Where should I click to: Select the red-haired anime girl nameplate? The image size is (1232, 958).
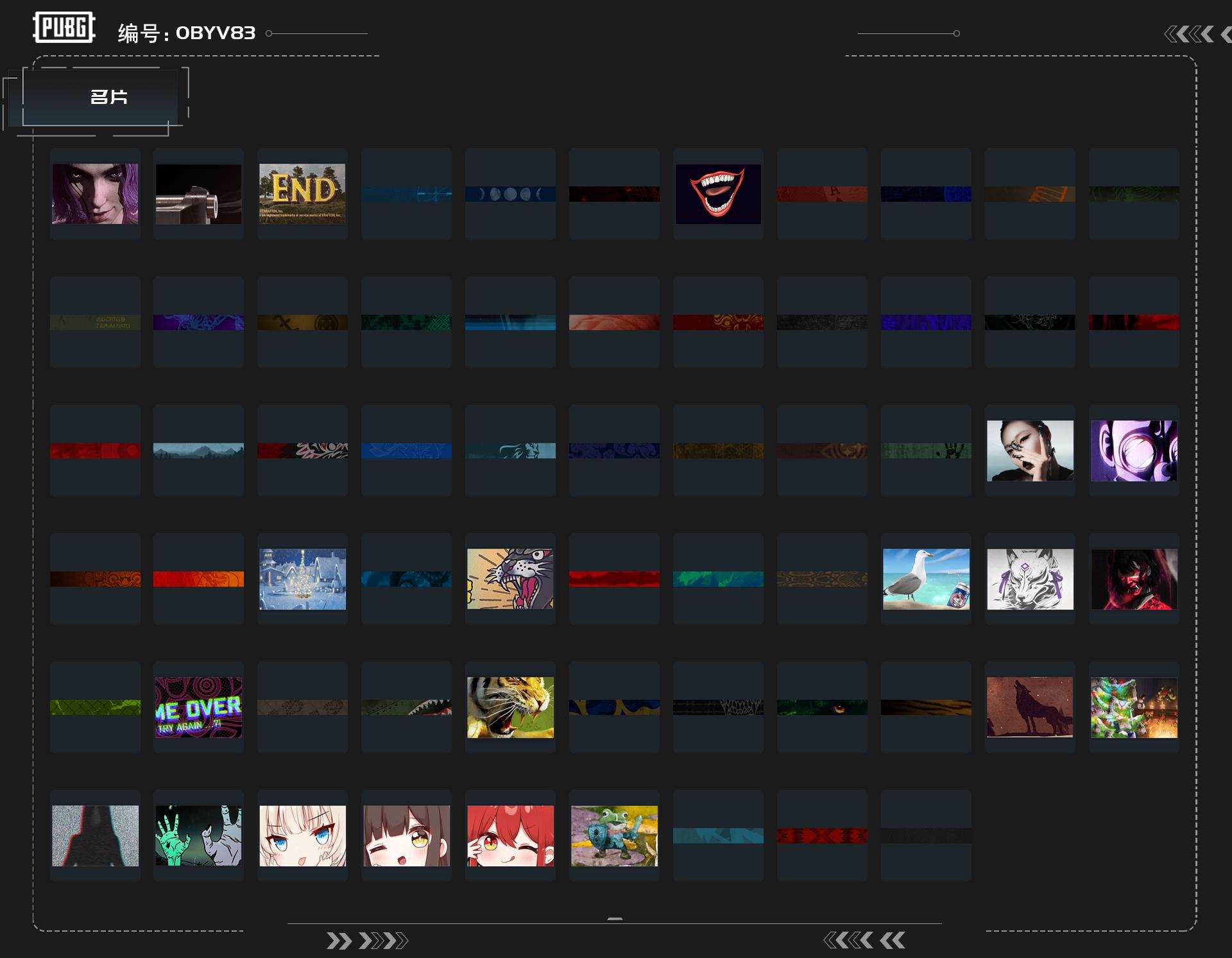510,835
